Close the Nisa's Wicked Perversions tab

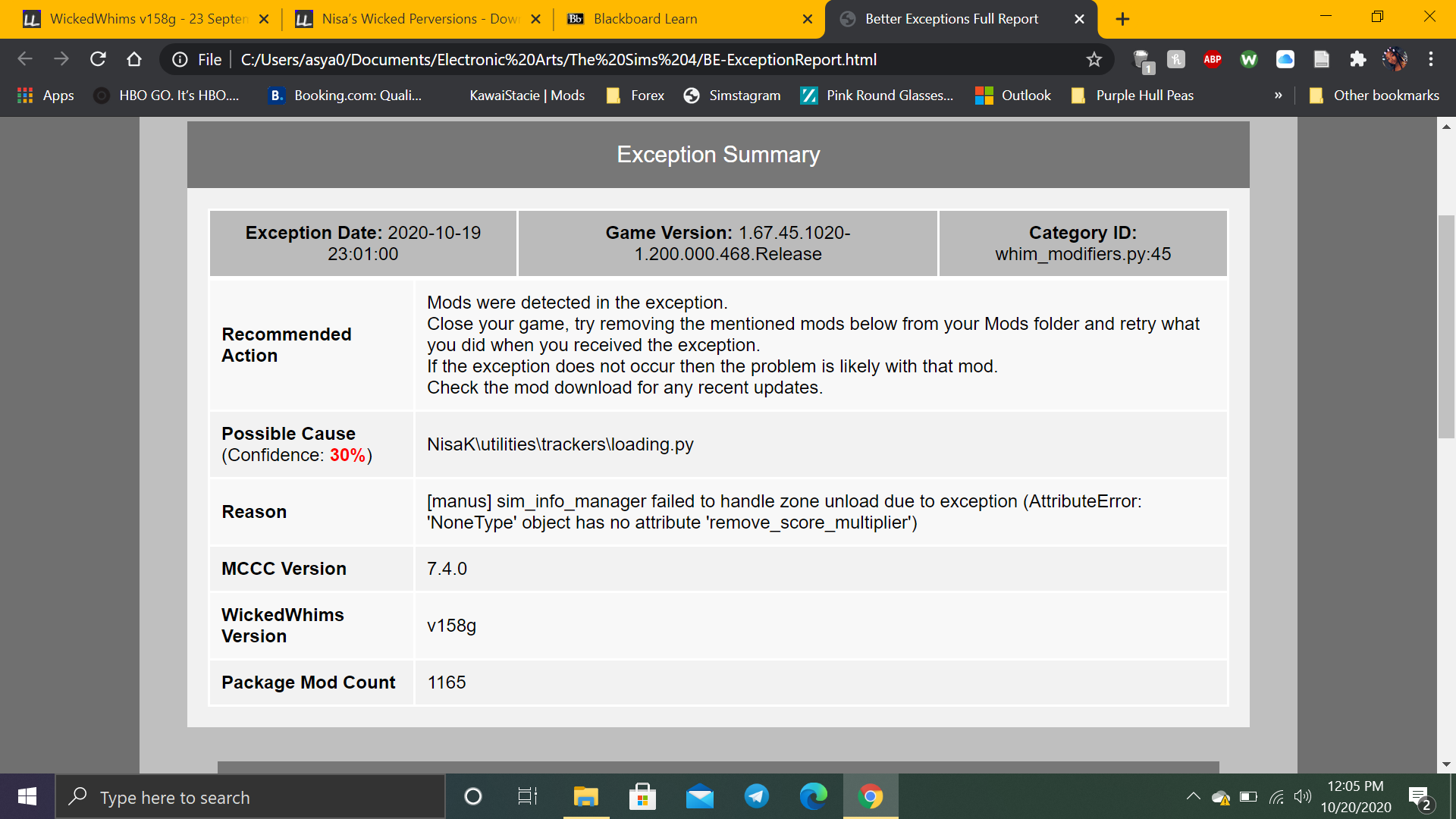point(535,19)
